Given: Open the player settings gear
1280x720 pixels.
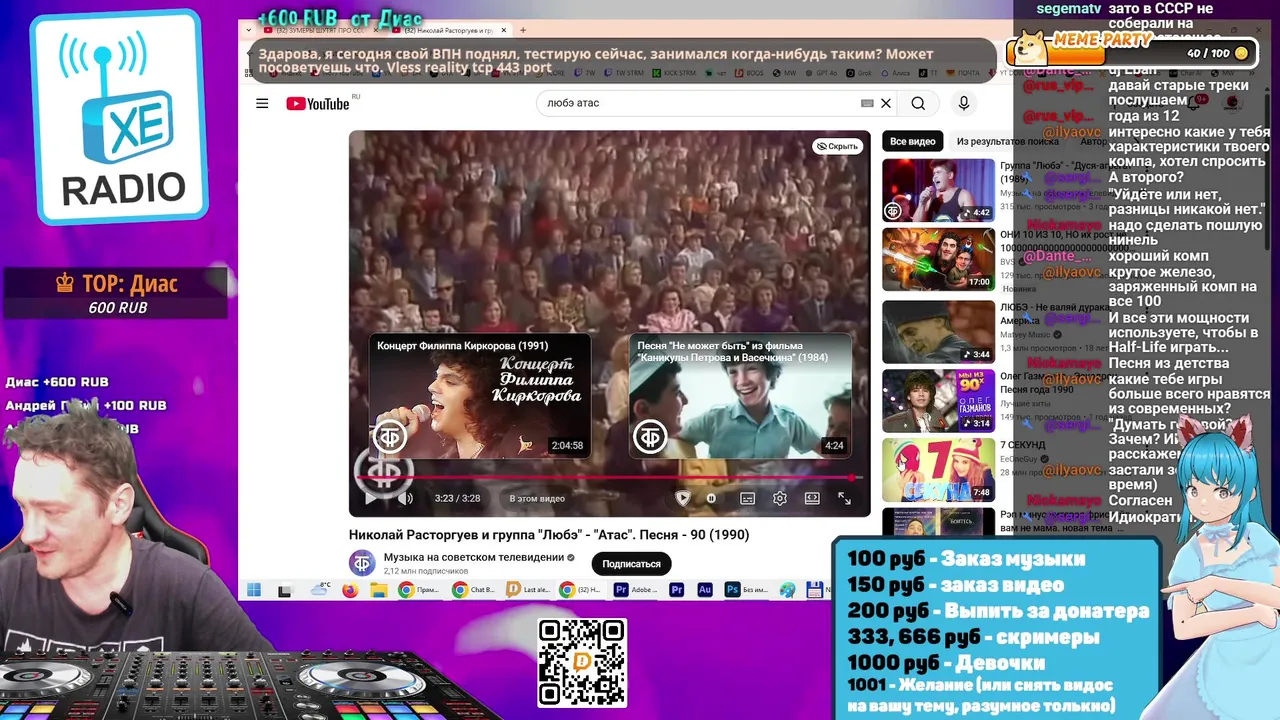Looking at the screenshot, I should coord(780,498).
